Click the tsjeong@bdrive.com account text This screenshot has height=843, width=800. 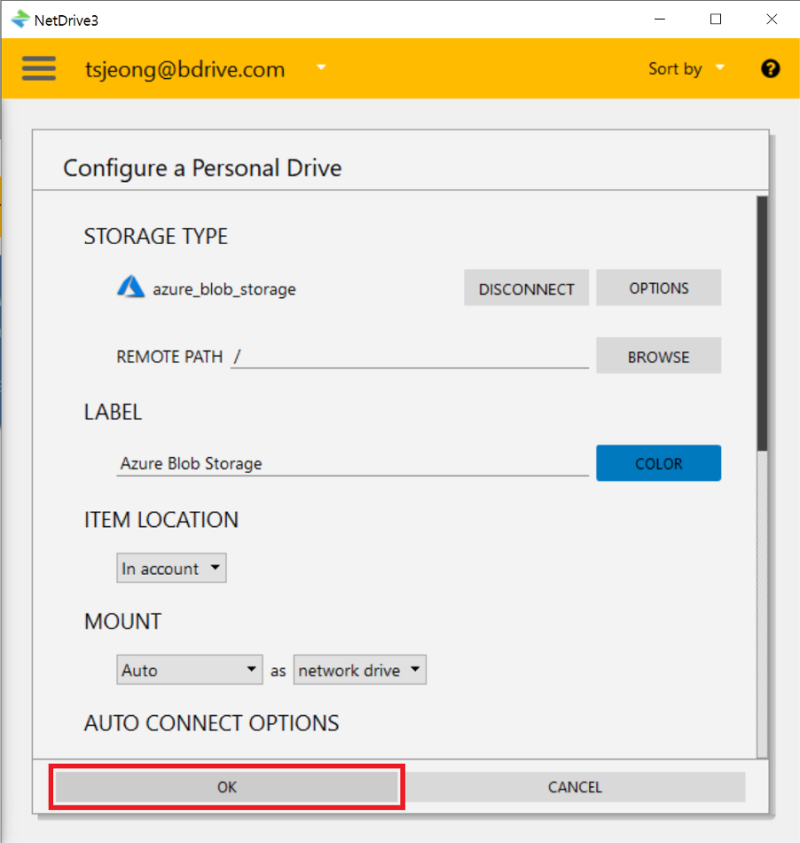(184, 69)
